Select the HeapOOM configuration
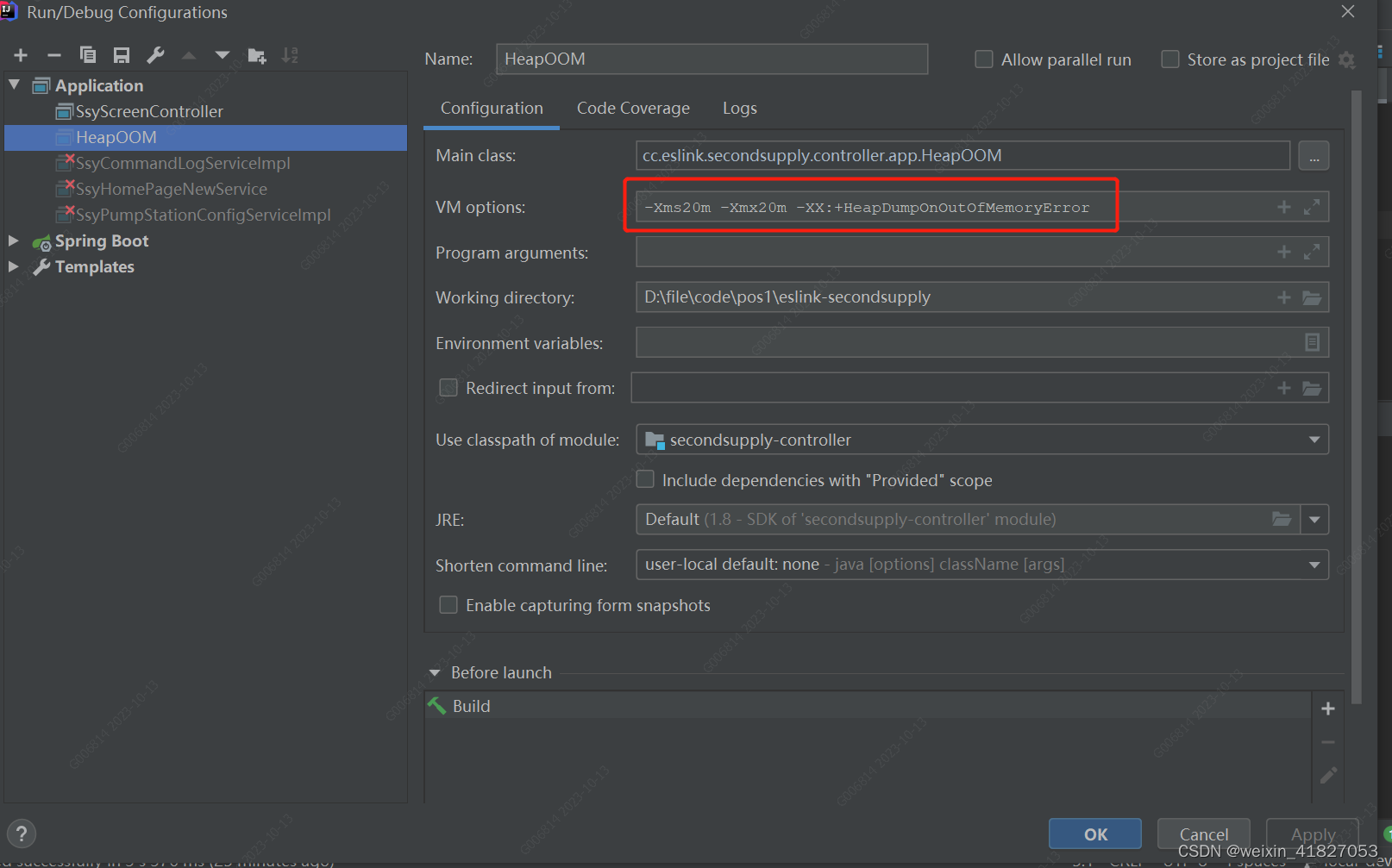1392x868 pixels. tap(205, 138)
